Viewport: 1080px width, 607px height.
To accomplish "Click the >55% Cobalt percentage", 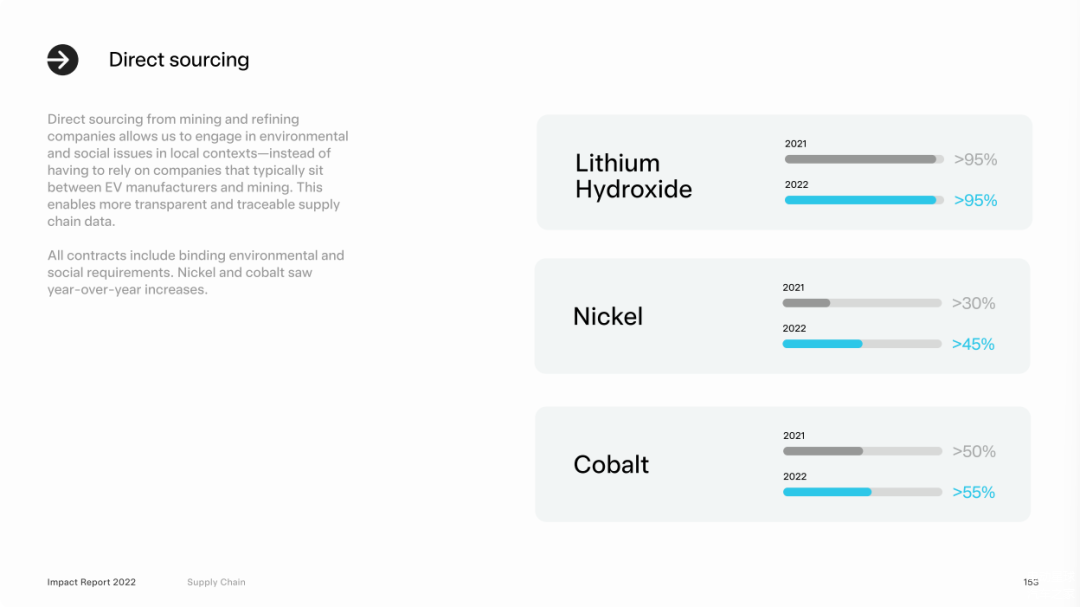I will point(973,493).
